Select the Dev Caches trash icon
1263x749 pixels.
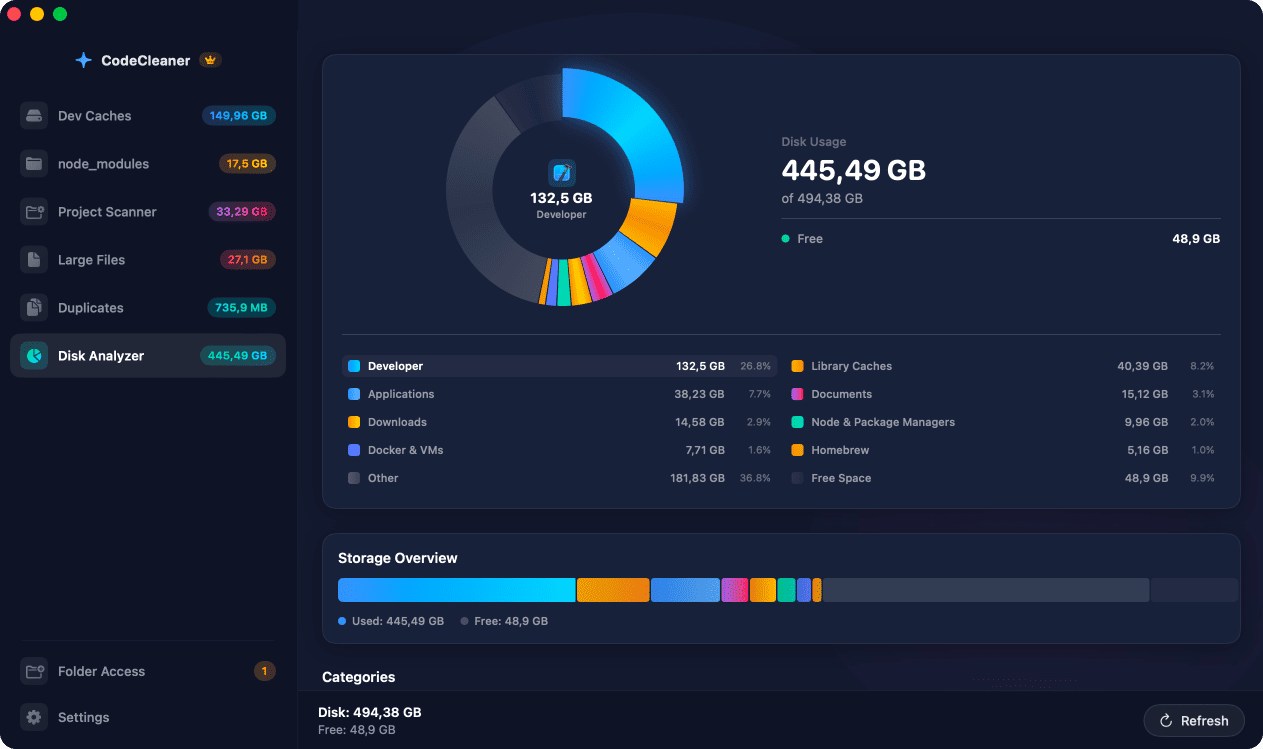point(33,115)
